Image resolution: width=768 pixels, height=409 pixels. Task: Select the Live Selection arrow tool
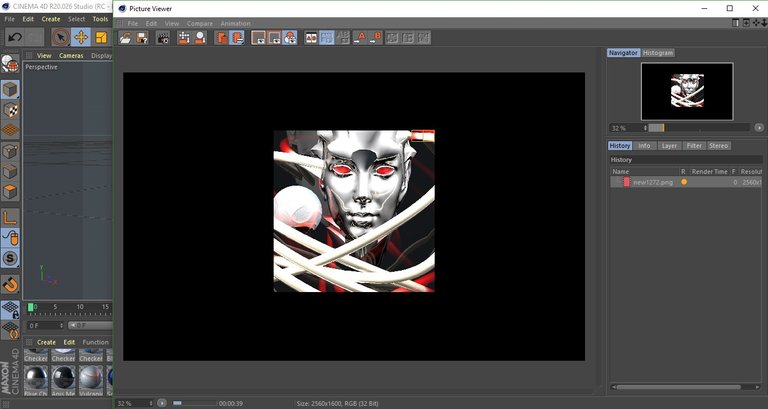tap(61, 37)
